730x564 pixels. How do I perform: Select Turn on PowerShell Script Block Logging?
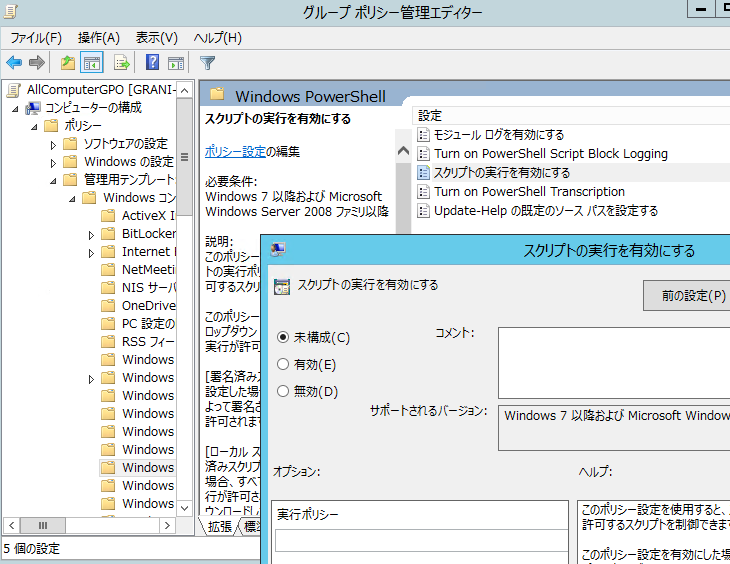click(551, 154)
